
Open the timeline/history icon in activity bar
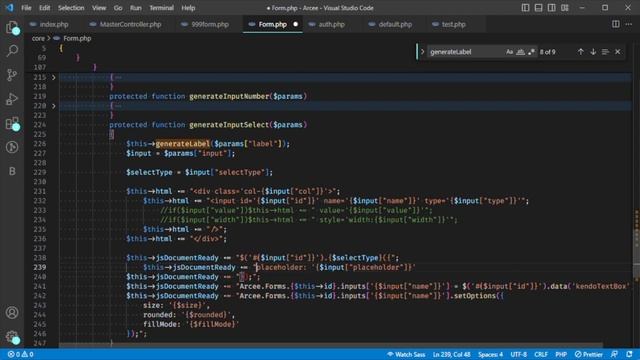pyautogui.click(x=12, y=147)
